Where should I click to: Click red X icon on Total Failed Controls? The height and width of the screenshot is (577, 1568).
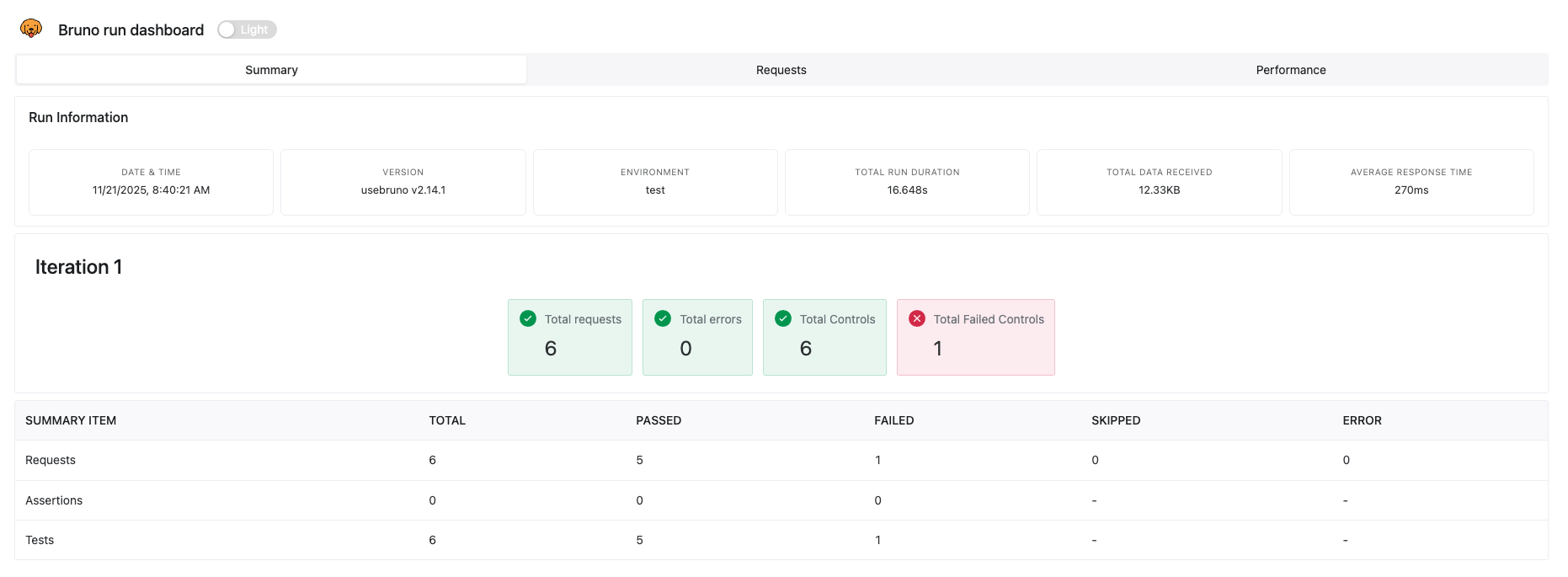click(x=917, y=318)
